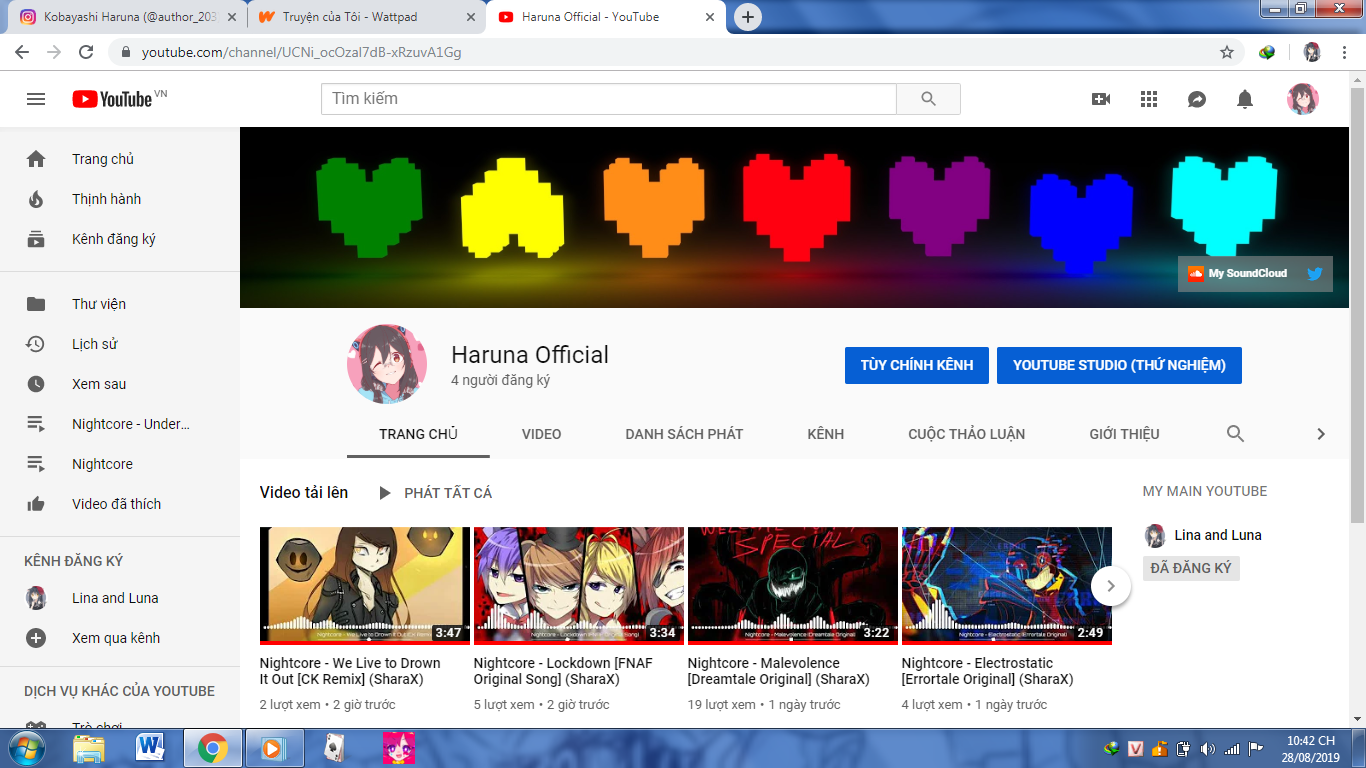Open Nightcore - Under… playlist in sidebar
This screenshot has height=768, width=1366.
pyautogui.click(x=120, y=424)
